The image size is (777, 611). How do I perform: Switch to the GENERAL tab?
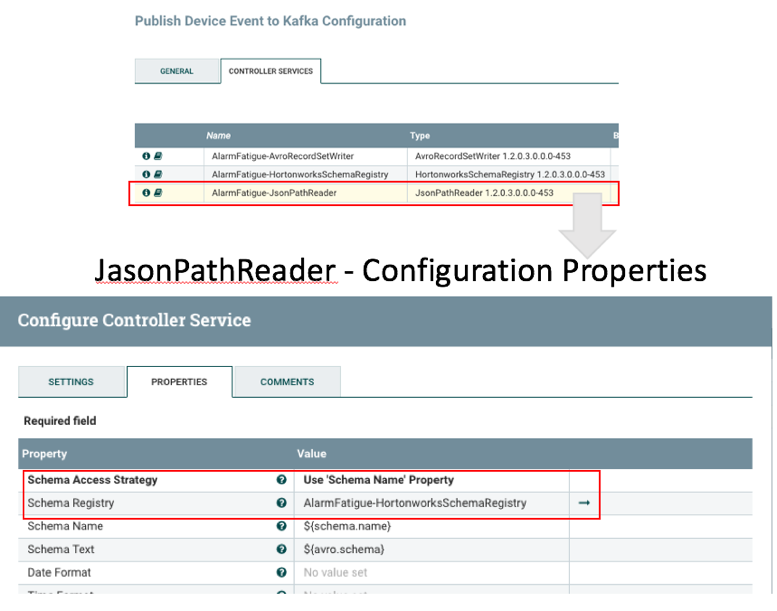point(177,71)
